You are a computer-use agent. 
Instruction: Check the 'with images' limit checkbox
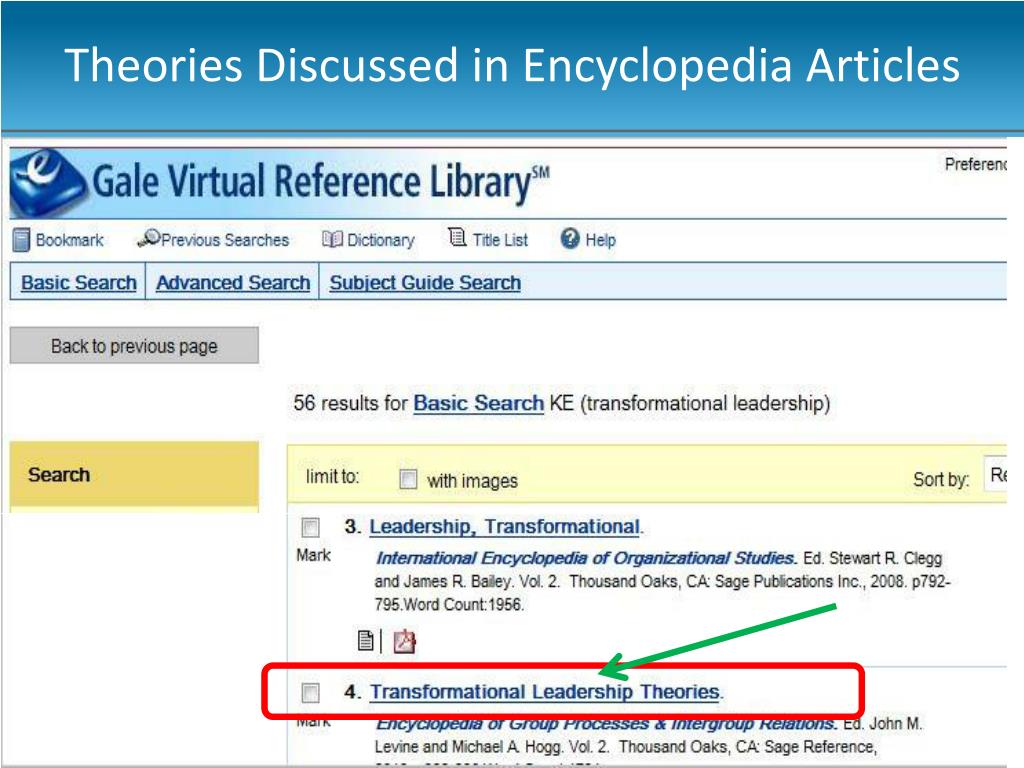(x=408, y=479)
